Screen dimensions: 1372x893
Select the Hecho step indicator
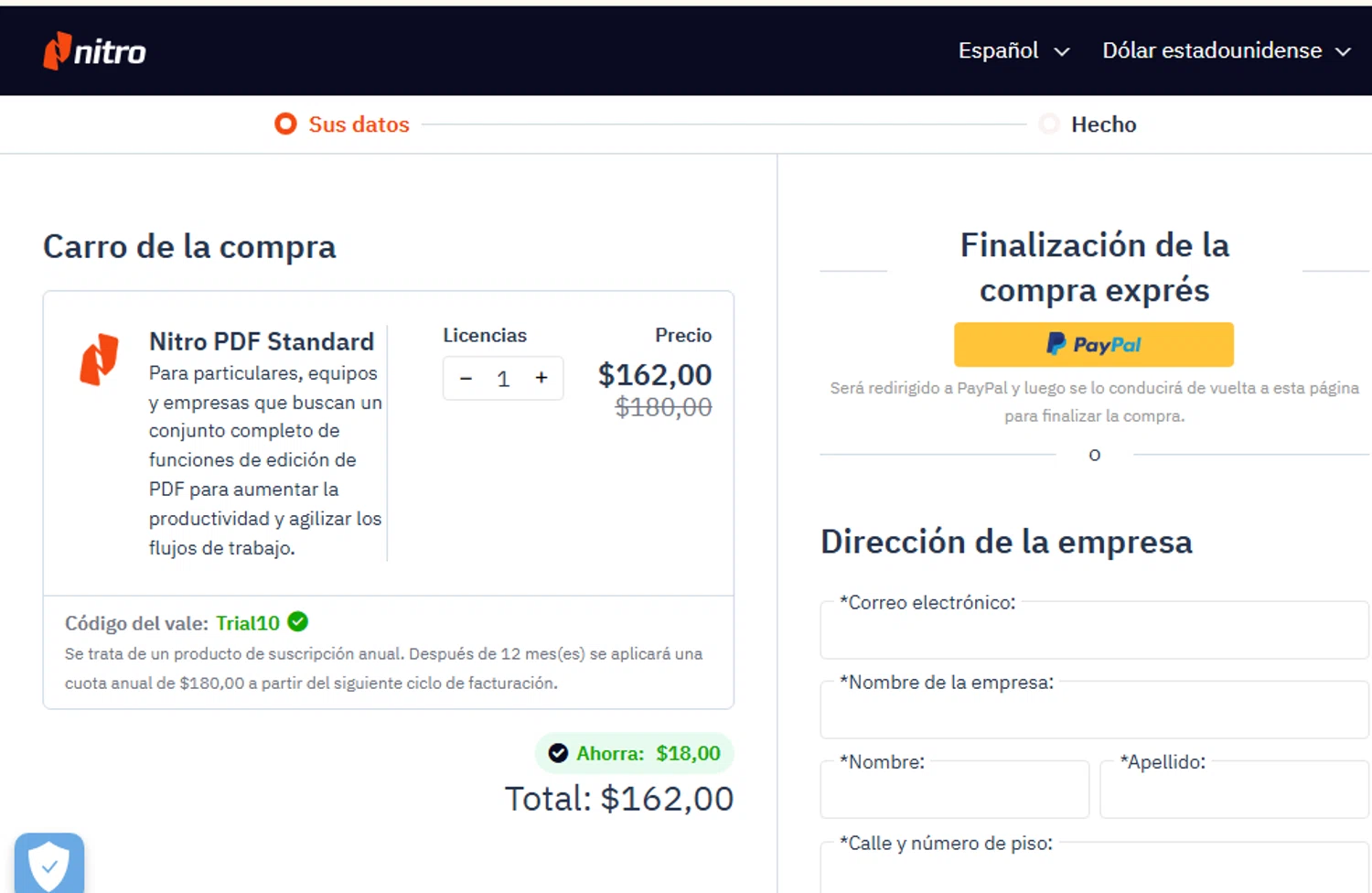[x=1089, y=124]
